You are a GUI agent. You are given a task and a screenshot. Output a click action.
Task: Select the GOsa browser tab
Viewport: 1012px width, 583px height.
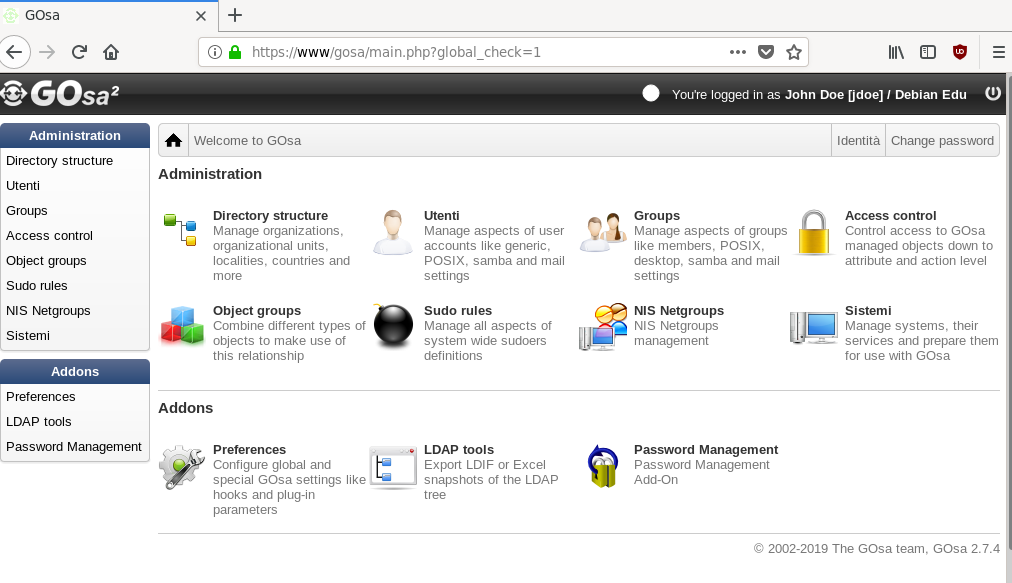click(108, 15)
